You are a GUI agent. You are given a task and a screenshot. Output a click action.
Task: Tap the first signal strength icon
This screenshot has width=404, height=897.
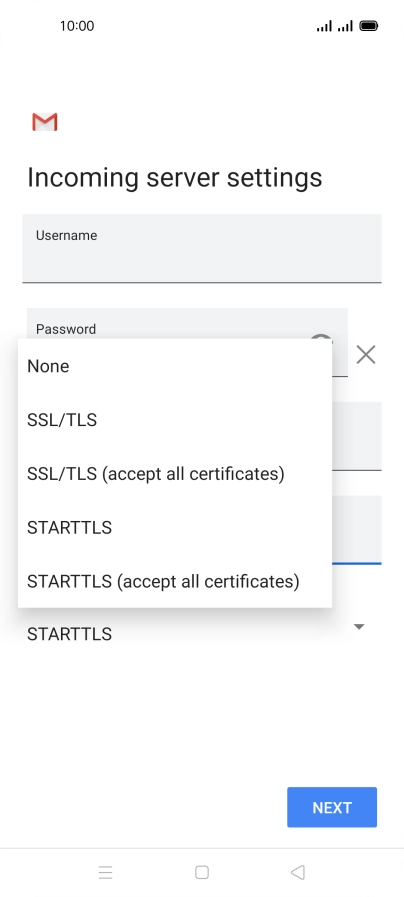tap(324, 26)
